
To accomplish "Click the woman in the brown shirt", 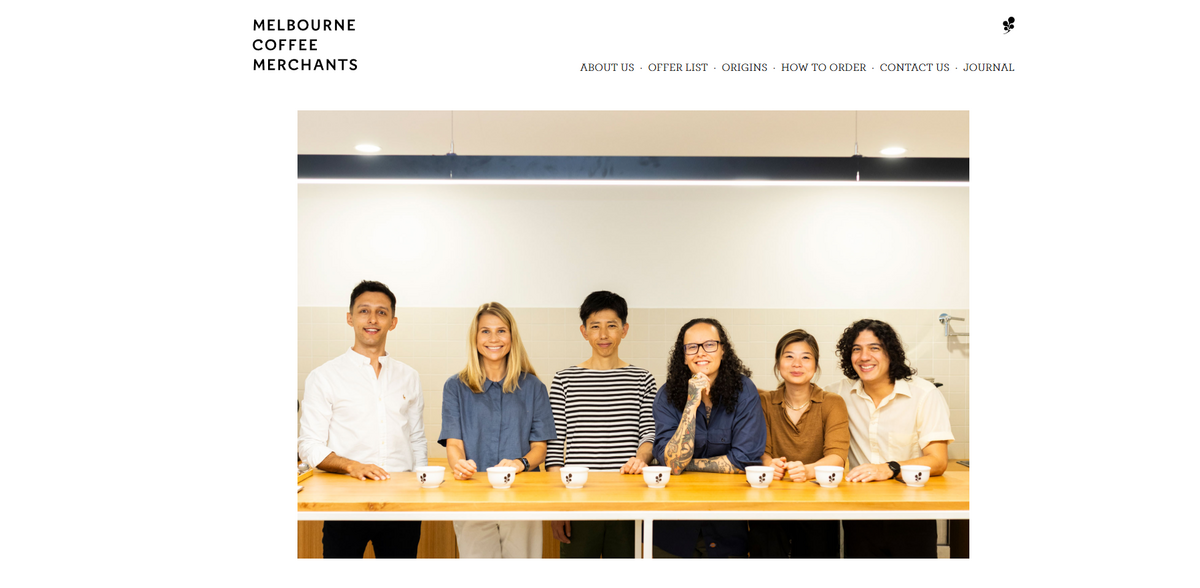I will (x=800, y=420).
